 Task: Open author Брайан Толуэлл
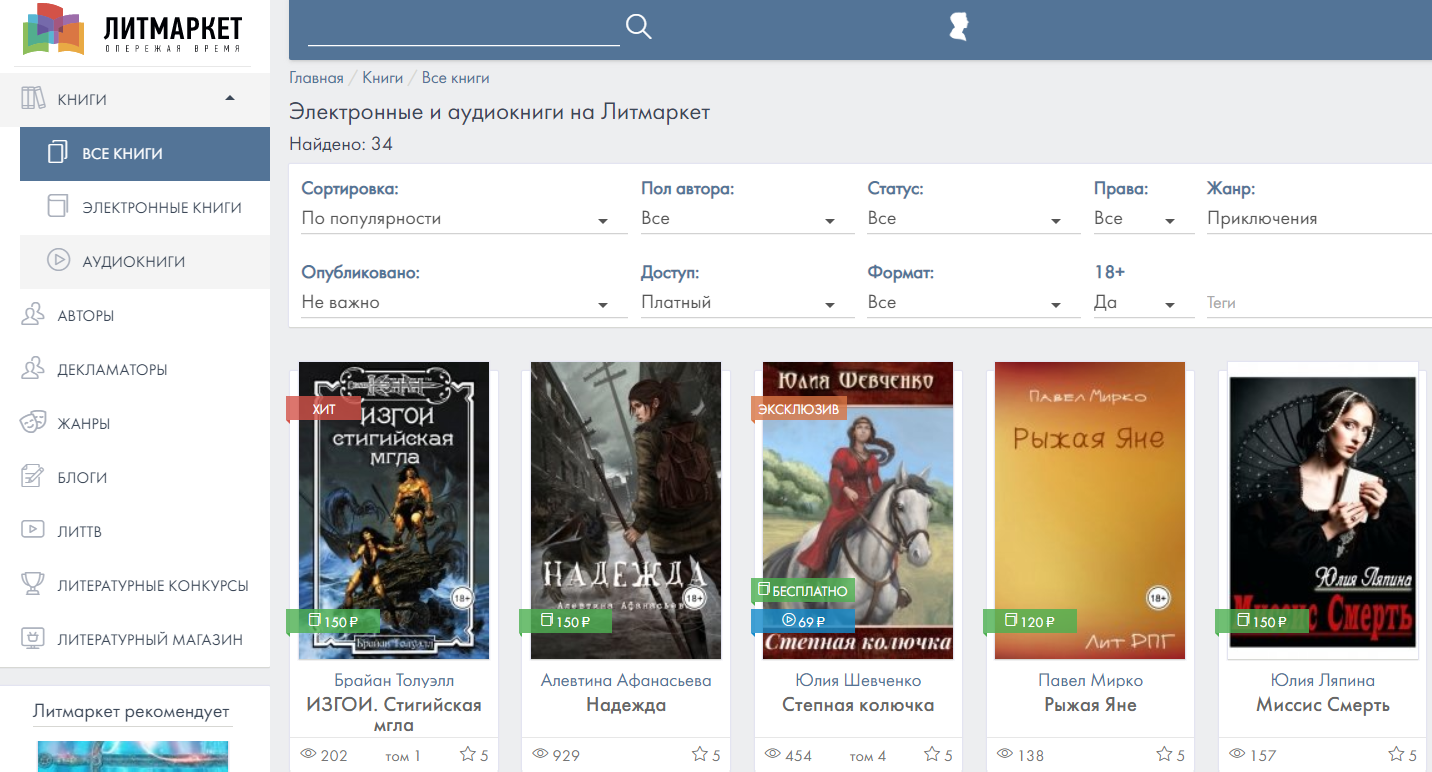(394, 680)
